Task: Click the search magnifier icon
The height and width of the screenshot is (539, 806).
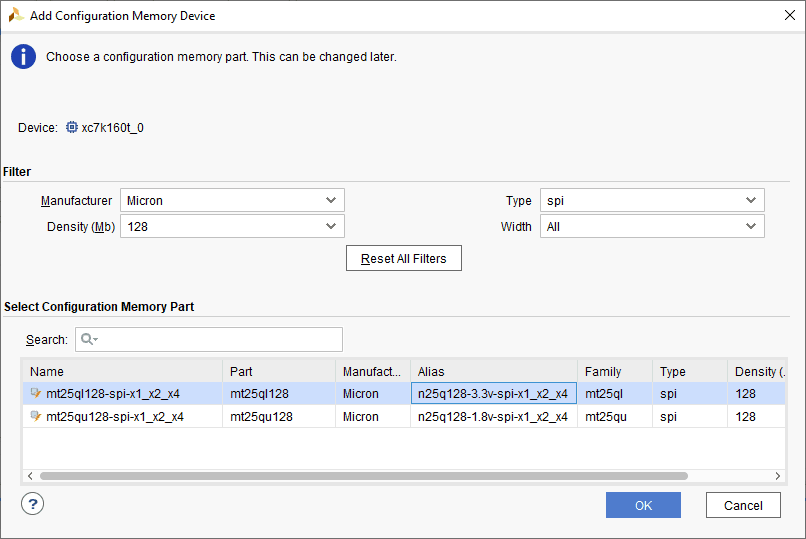Action: (88, 340)
